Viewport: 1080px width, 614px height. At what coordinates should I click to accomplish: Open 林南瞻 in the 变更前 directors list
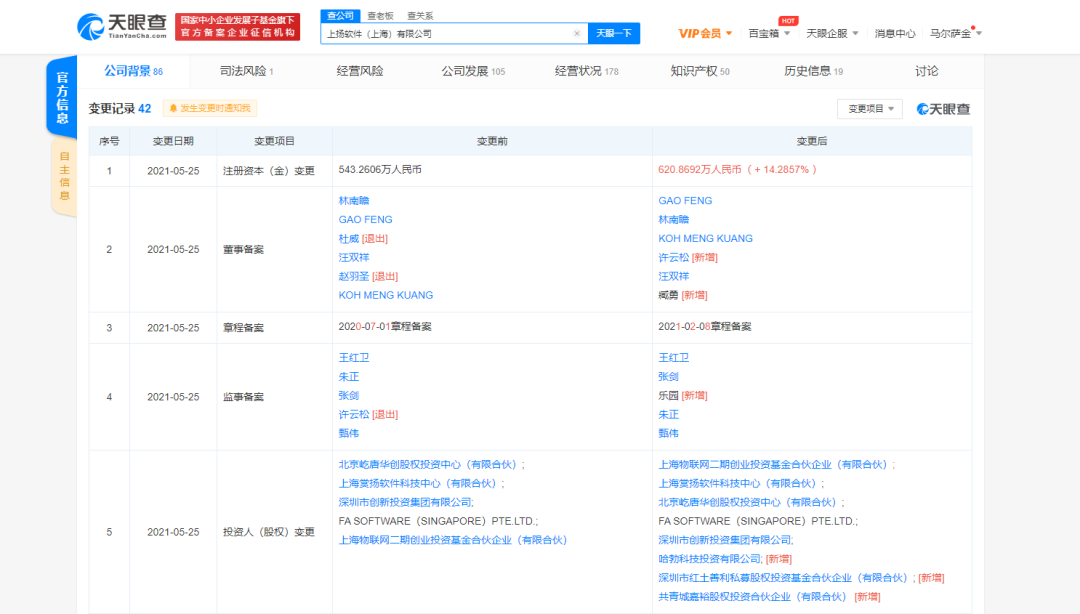354,201
